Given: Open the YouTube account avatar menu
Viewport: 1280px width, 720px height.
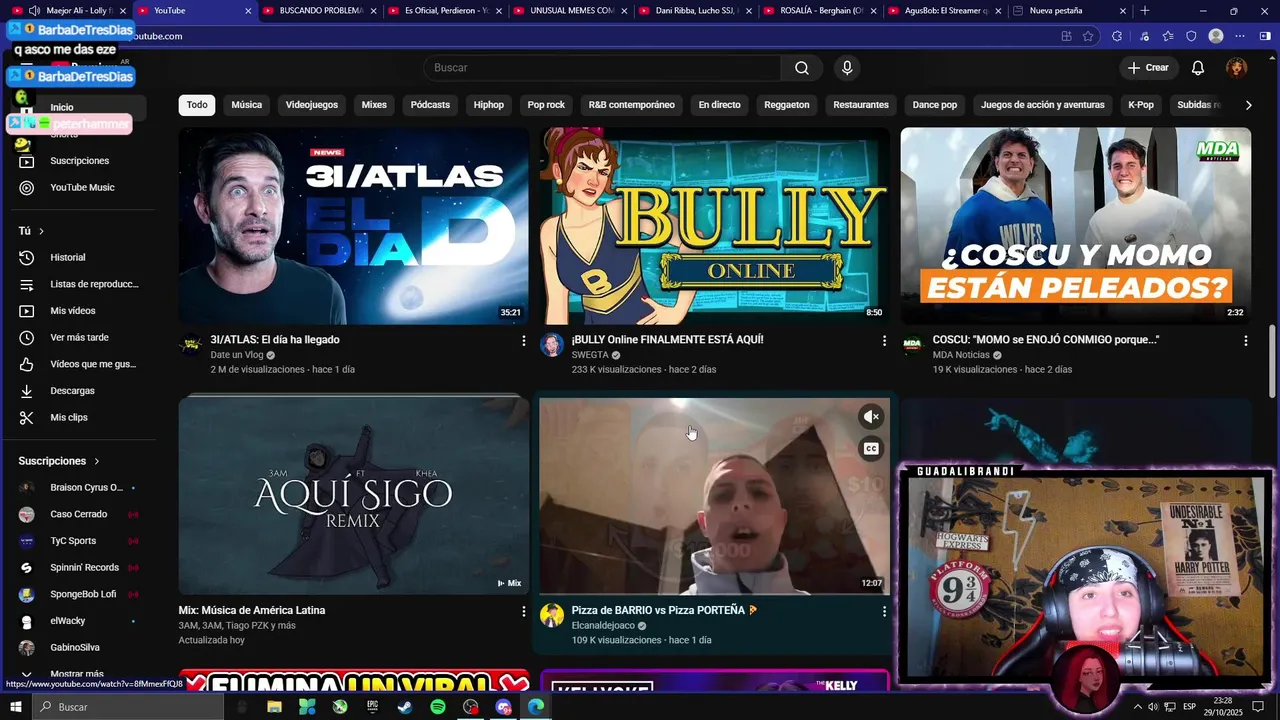Looking at the screenshot, I should point(1237,68).
